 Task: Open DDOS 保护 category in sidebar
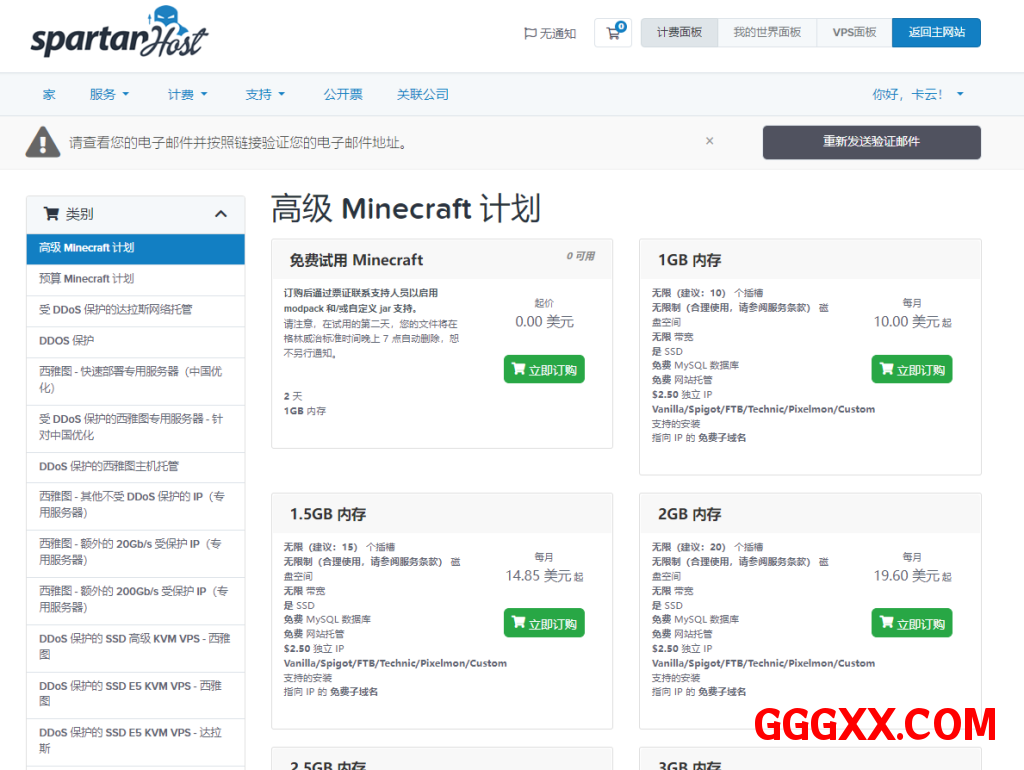click(x=67, y=341)
